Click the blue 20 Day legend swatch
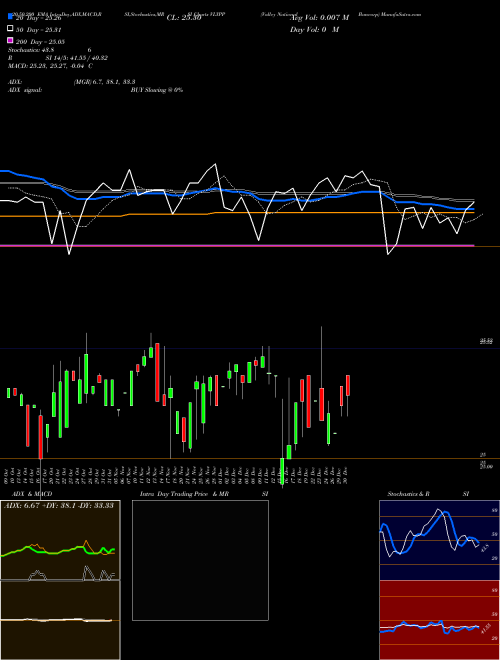Screen dimensions: 500x660 click(x=10, y=17)
